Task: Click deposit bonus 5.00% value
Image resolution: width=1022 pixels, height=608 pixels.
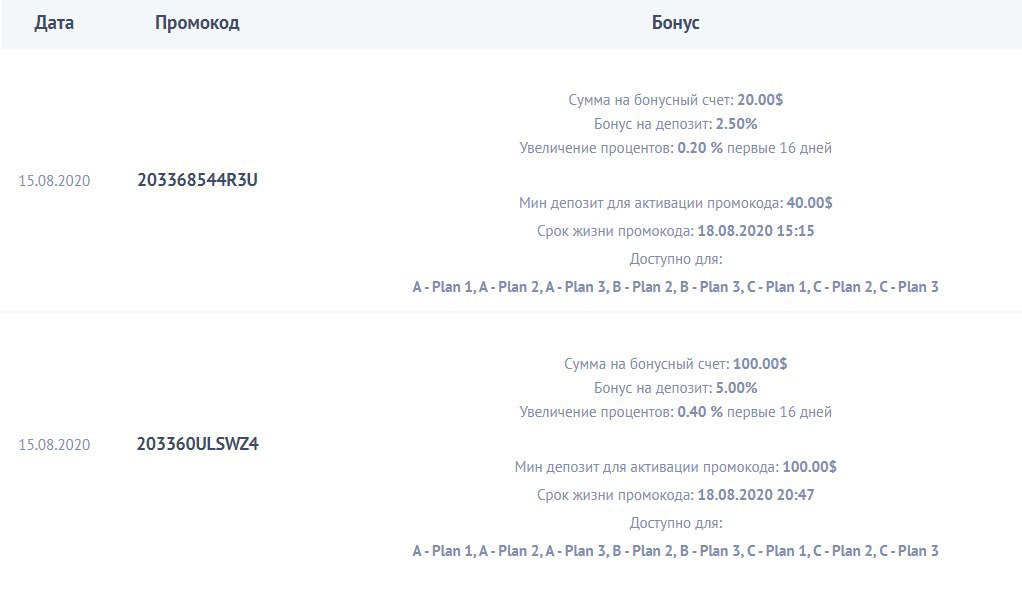Action: 737,388
